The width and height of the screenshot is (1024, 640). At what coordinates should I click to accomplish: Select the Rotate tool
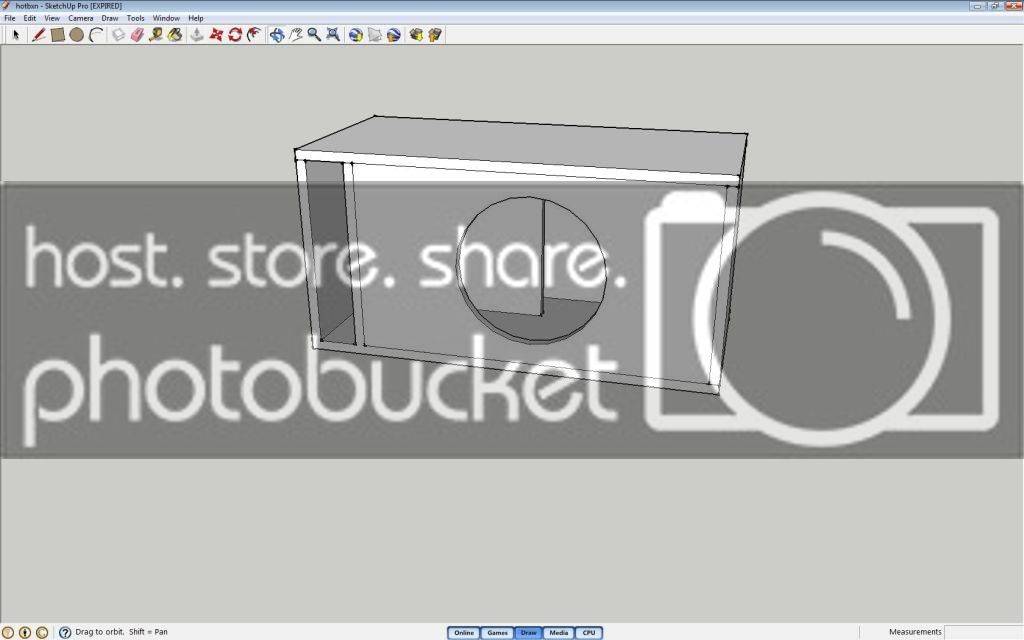click(235, 35)
